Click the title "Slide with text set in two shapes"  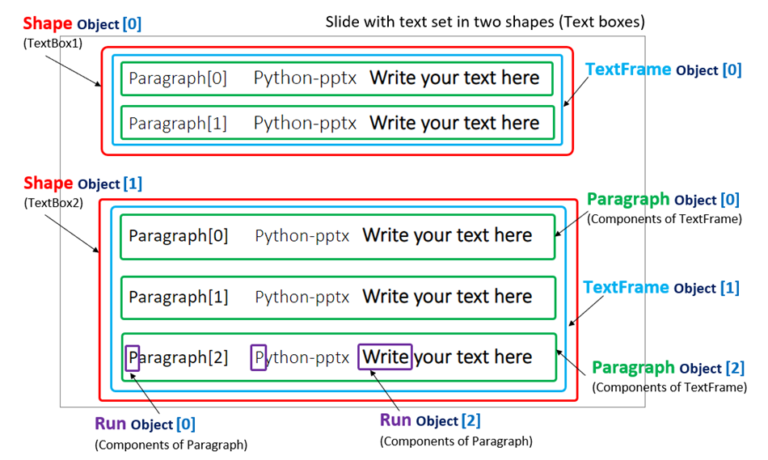pos(441,22)
